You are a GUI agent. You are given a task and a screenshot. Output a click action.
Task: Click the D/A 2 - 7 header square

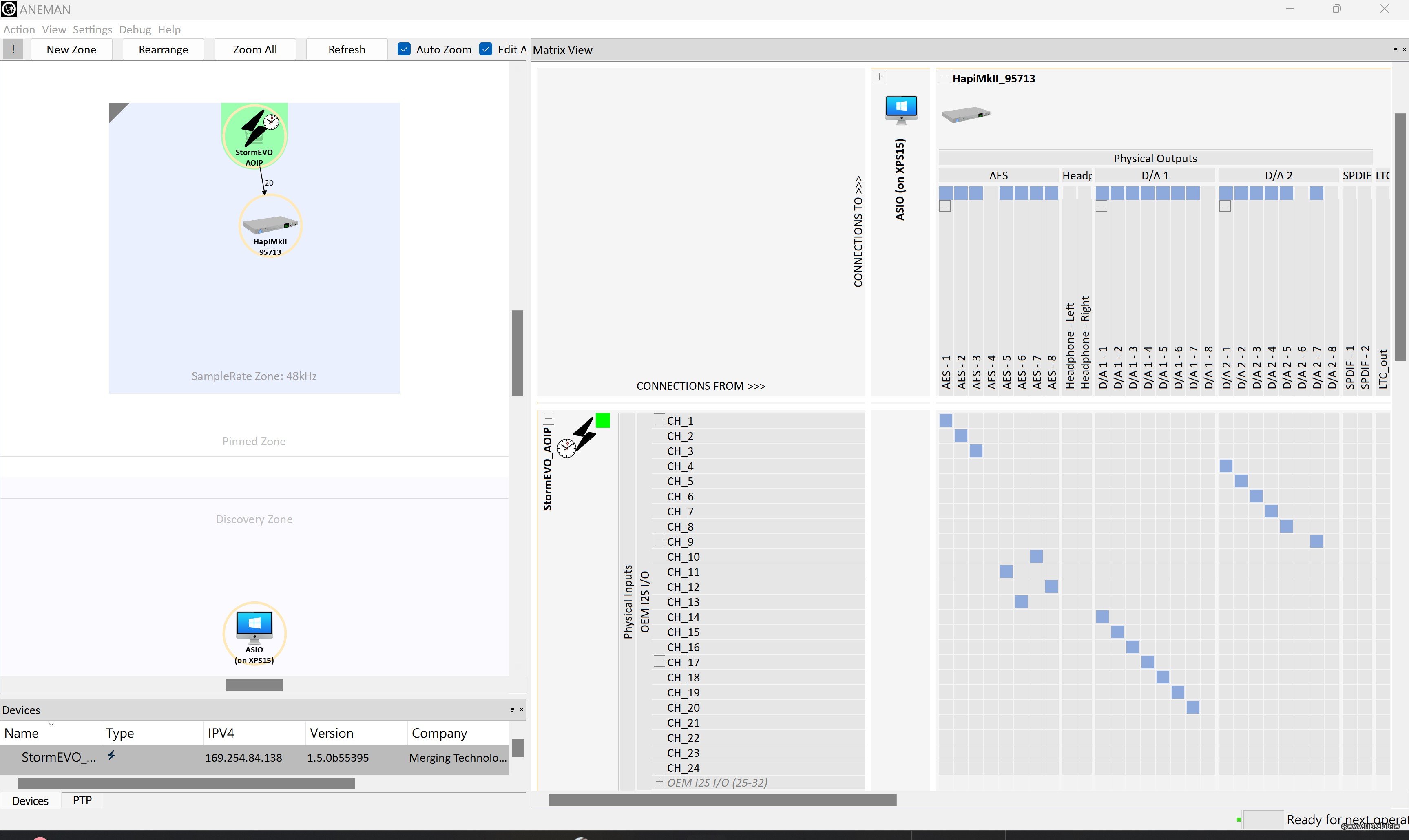[1316, 194]
